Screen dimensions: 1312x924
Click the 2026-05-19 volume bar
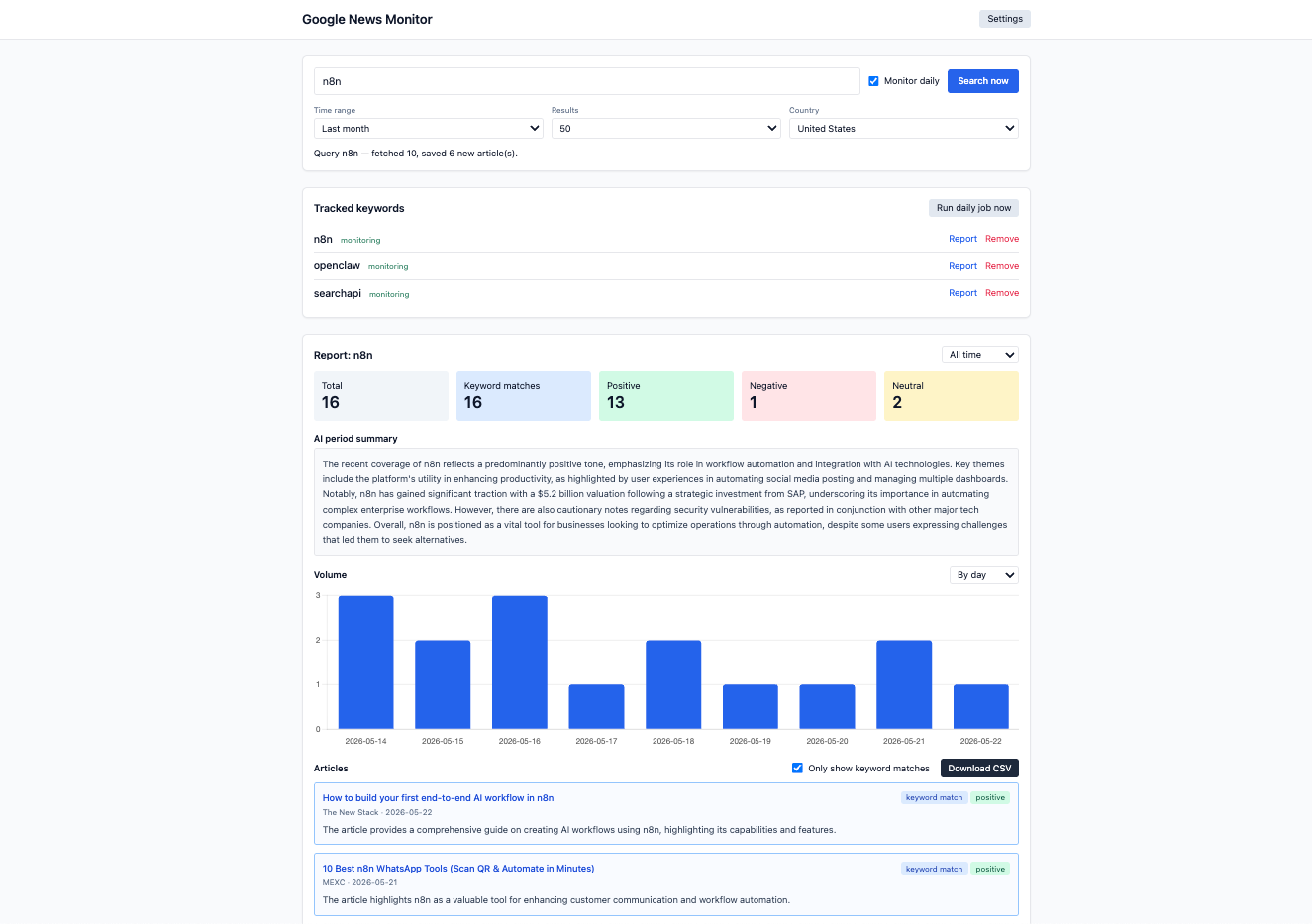751,707
